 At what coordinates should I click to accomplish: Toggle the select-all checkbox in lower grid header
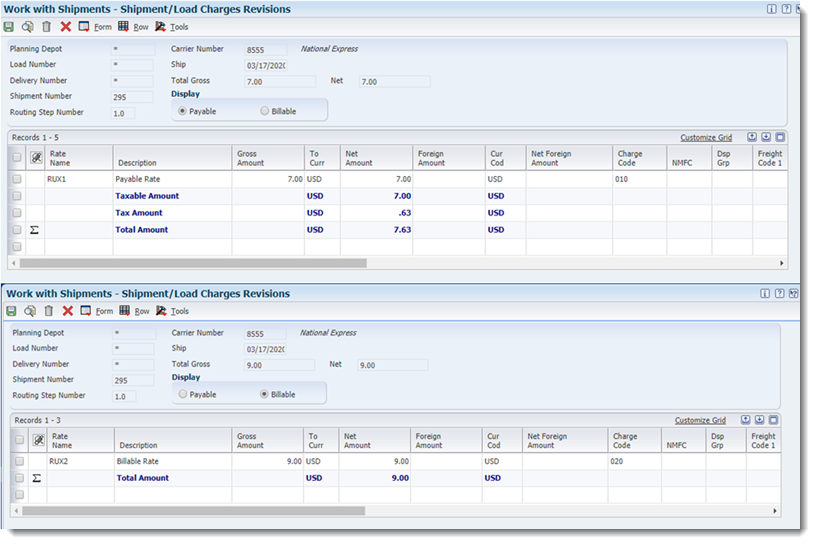19,440
